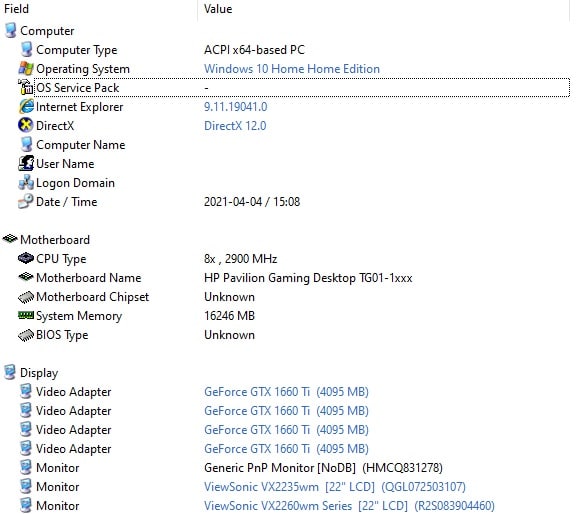
Task: Select the CPU Type label
Action: point(61,259)
